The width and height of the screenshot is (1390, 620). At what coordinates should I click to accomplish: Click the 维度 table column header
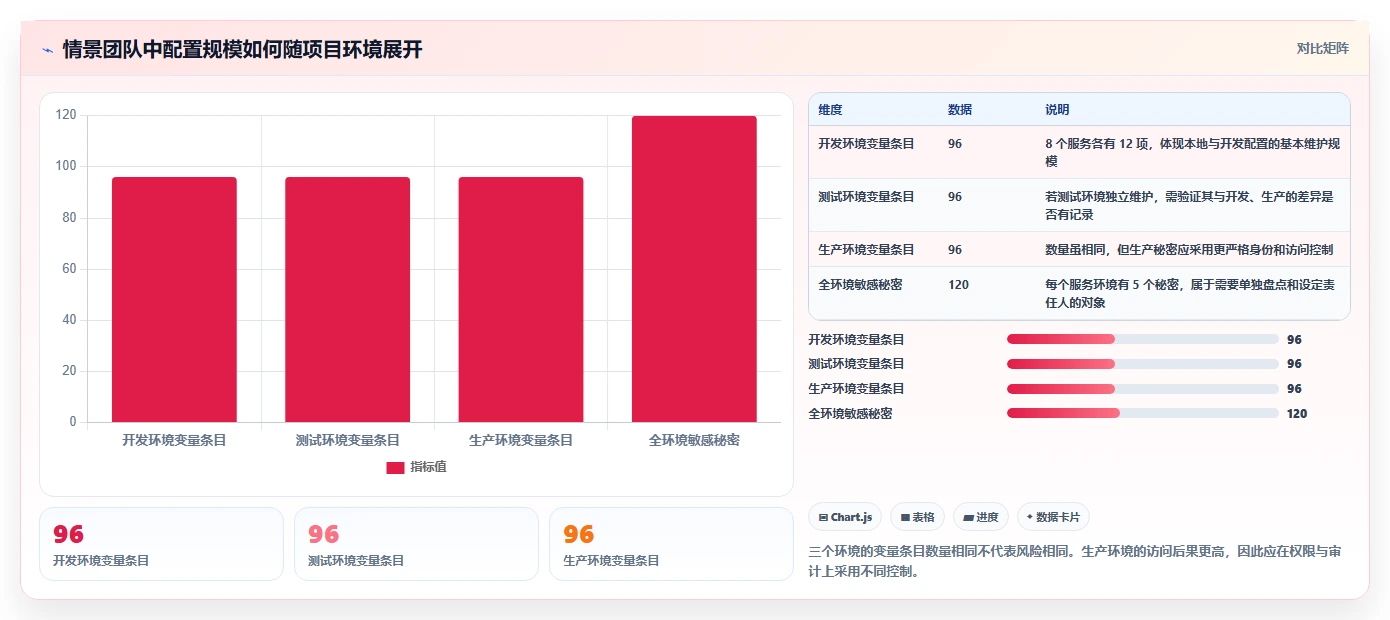[830, 110]
